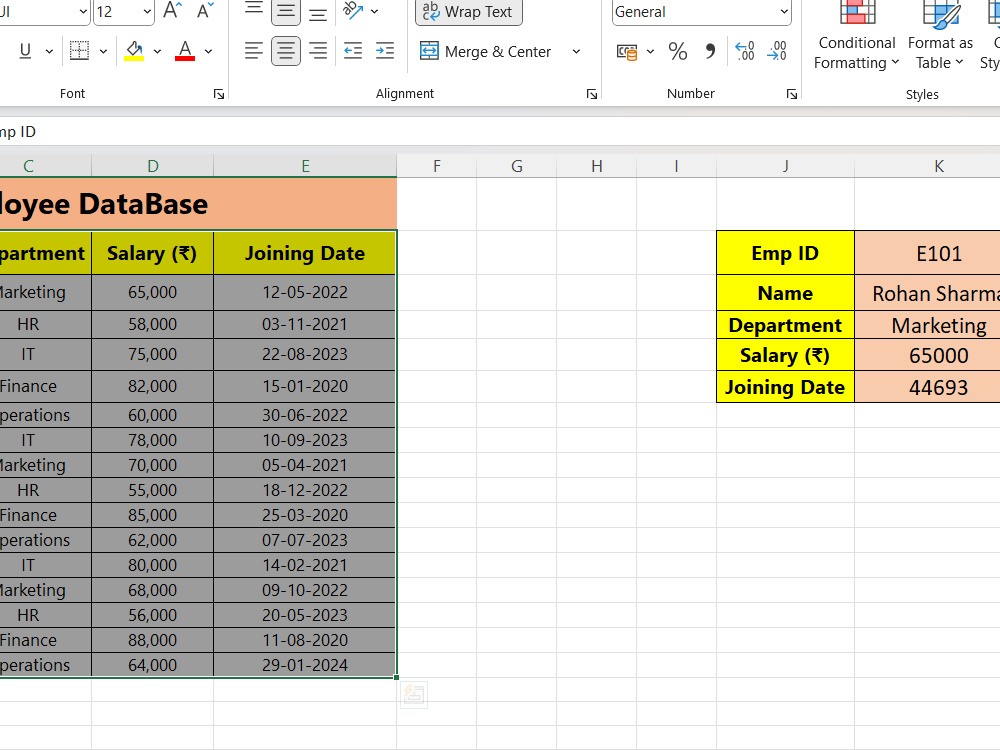Viewport: 1000px width, 750px height.
Task: Align text right
Action: tap(318, 51)
